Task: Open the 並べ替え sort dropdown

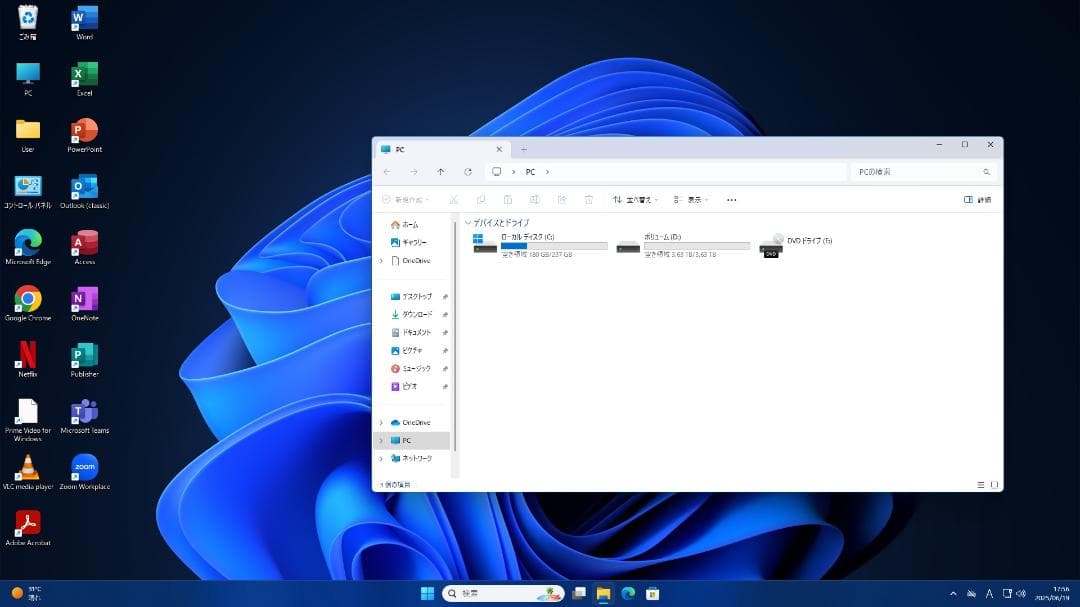Action: point(636,199)
